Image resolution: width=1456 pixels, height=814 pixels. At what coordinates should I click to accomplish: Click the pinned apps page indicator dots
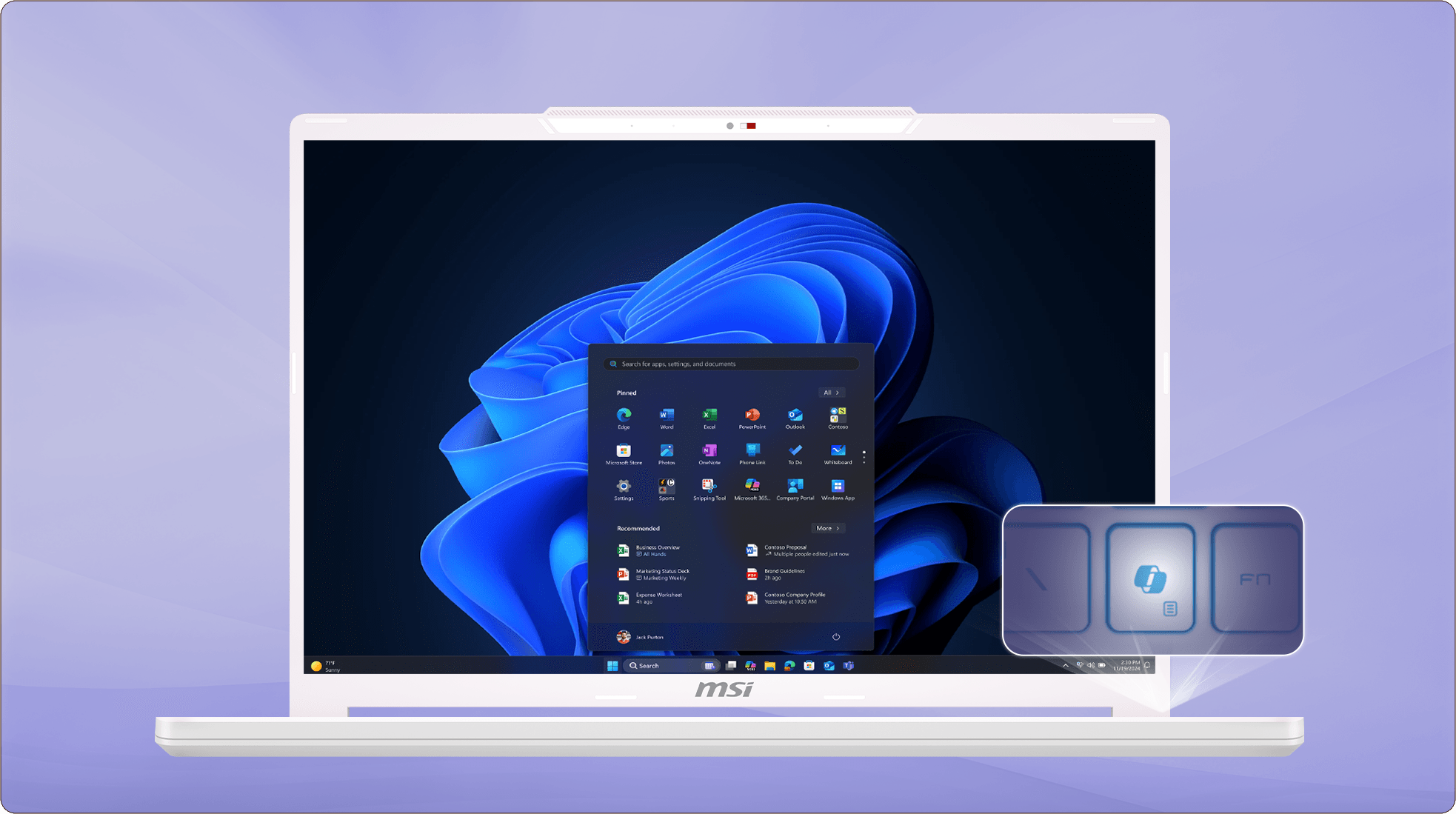coord(864,457)
